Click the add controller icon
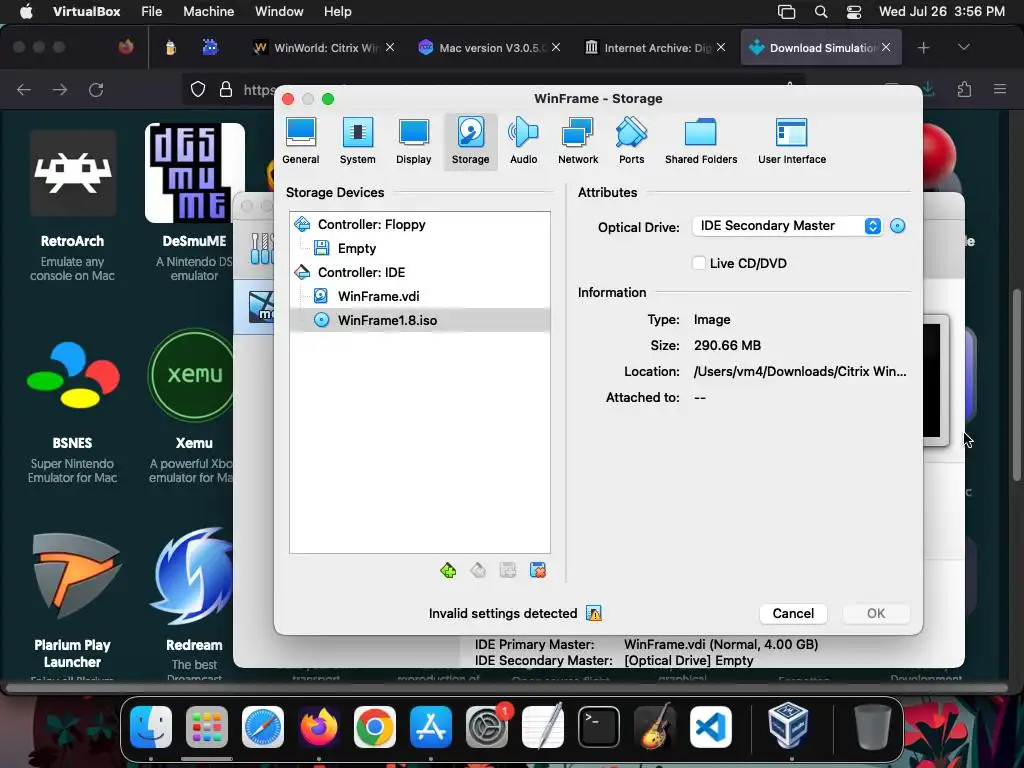The height and width of the screenshot is (768, 1024). 448,571
